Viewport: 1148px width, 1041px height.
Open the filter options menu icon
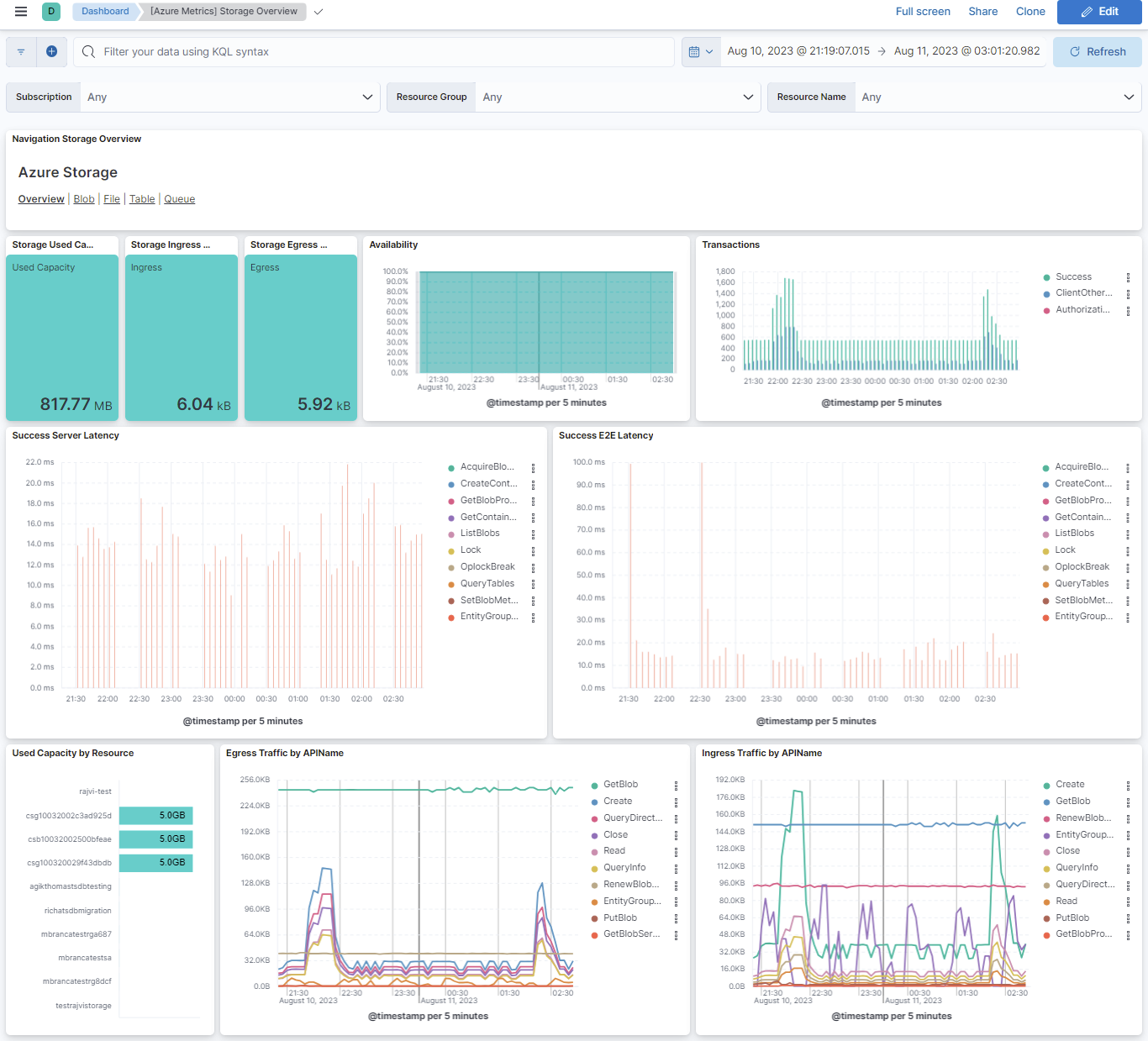[x=21, y=52]
